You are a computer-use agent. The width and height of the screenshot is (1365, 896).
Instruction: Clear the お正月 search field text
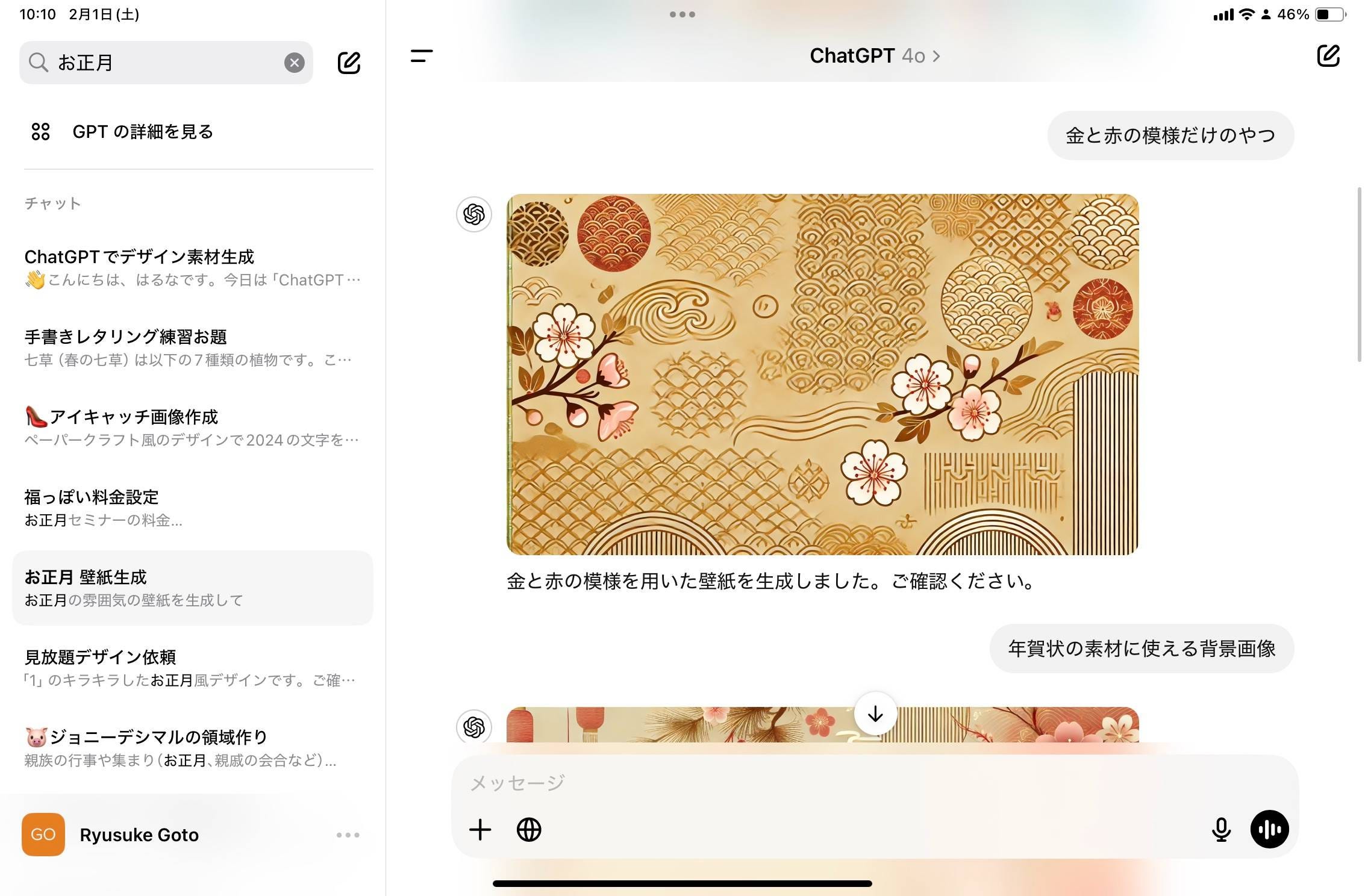point(294,63)
